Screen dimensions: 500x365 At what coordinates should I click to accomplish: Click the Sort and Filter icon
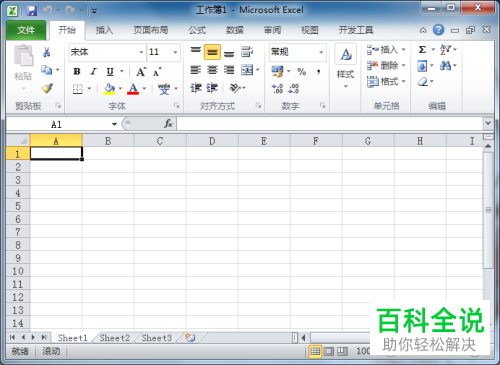[446, 50]
